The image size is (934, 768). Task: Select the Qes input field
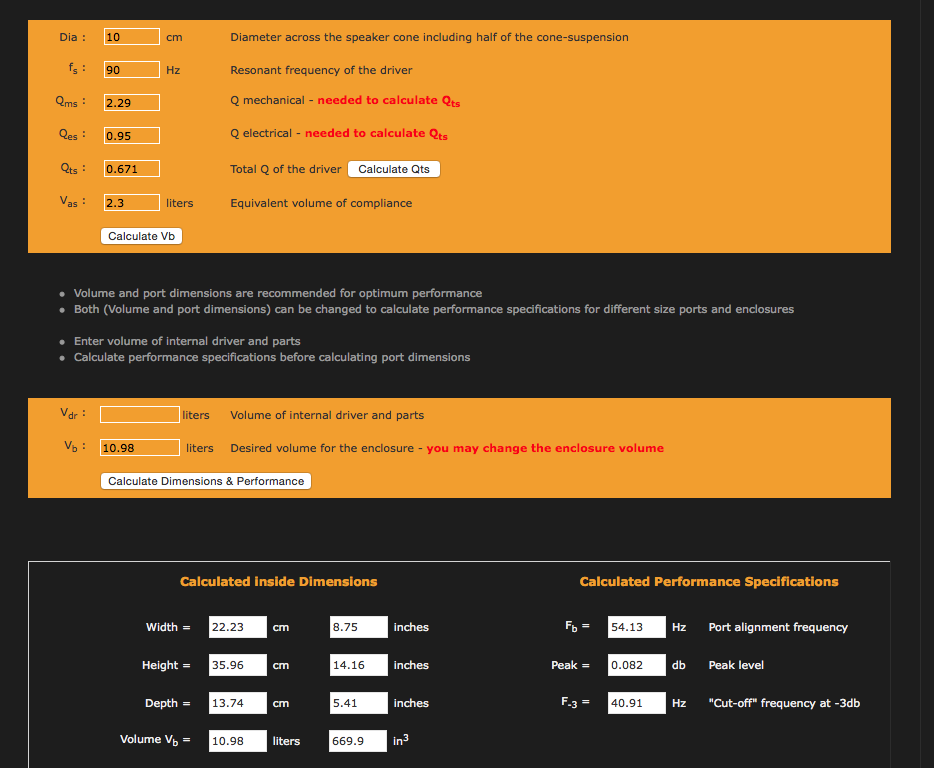[x=132, y=136]
